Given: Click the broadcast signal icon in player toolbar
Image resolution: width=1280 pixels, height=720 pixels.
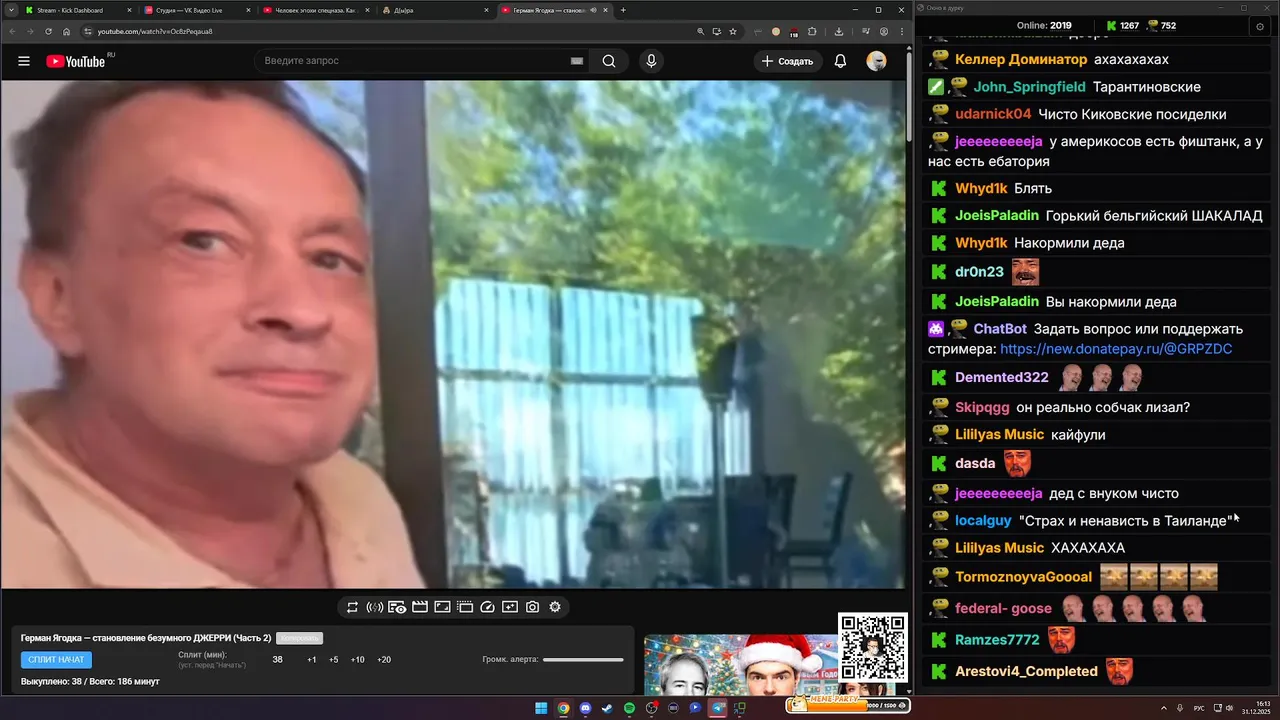Looking at the screenshot, I should (375, 607).
